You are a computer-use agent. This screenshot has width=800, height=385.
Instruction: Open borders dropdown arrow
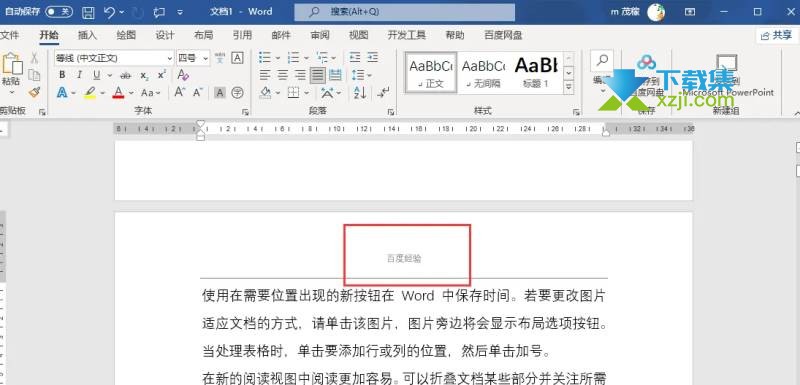pos(306,93)
